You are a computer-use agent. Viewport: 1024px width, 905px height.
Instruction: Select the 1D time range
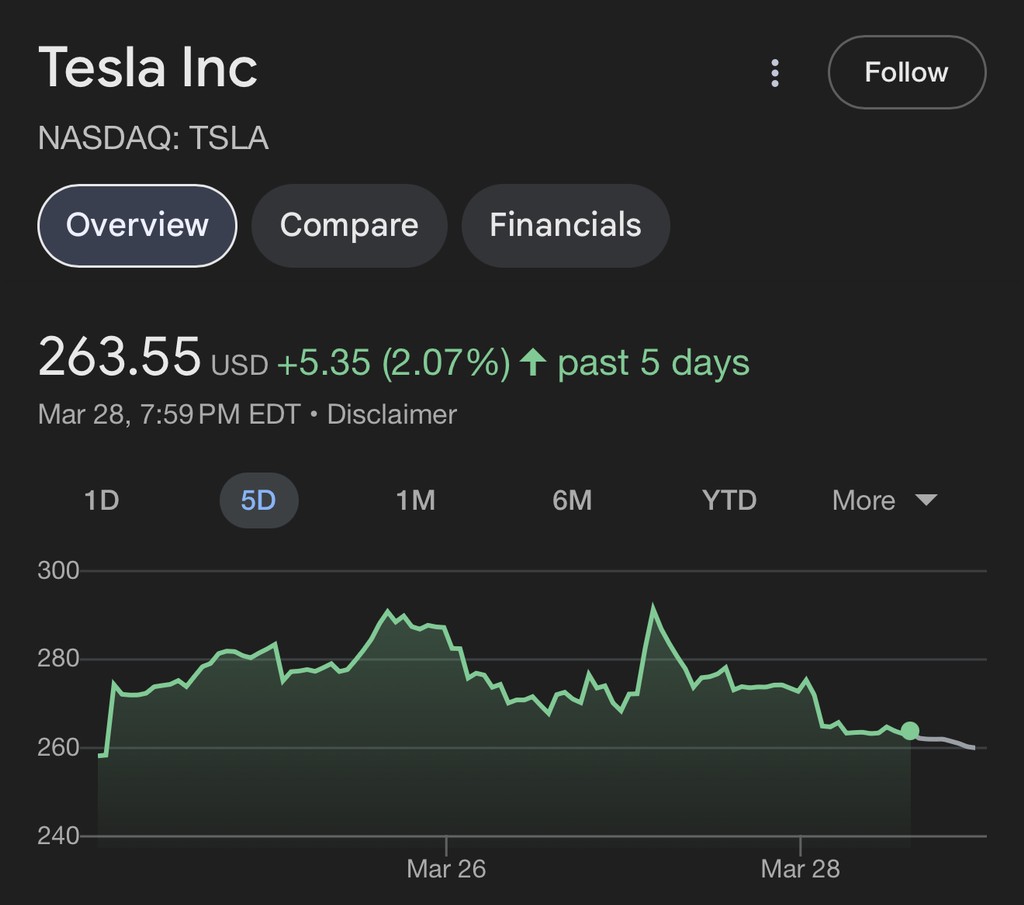102,500
